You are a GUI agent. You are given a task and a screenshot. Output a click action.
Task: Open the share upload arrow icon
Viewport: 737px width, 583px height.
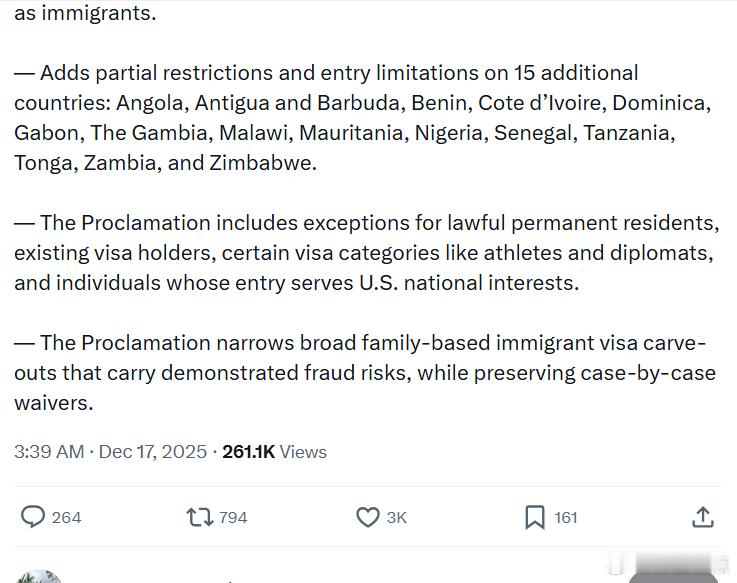point(703,517)
